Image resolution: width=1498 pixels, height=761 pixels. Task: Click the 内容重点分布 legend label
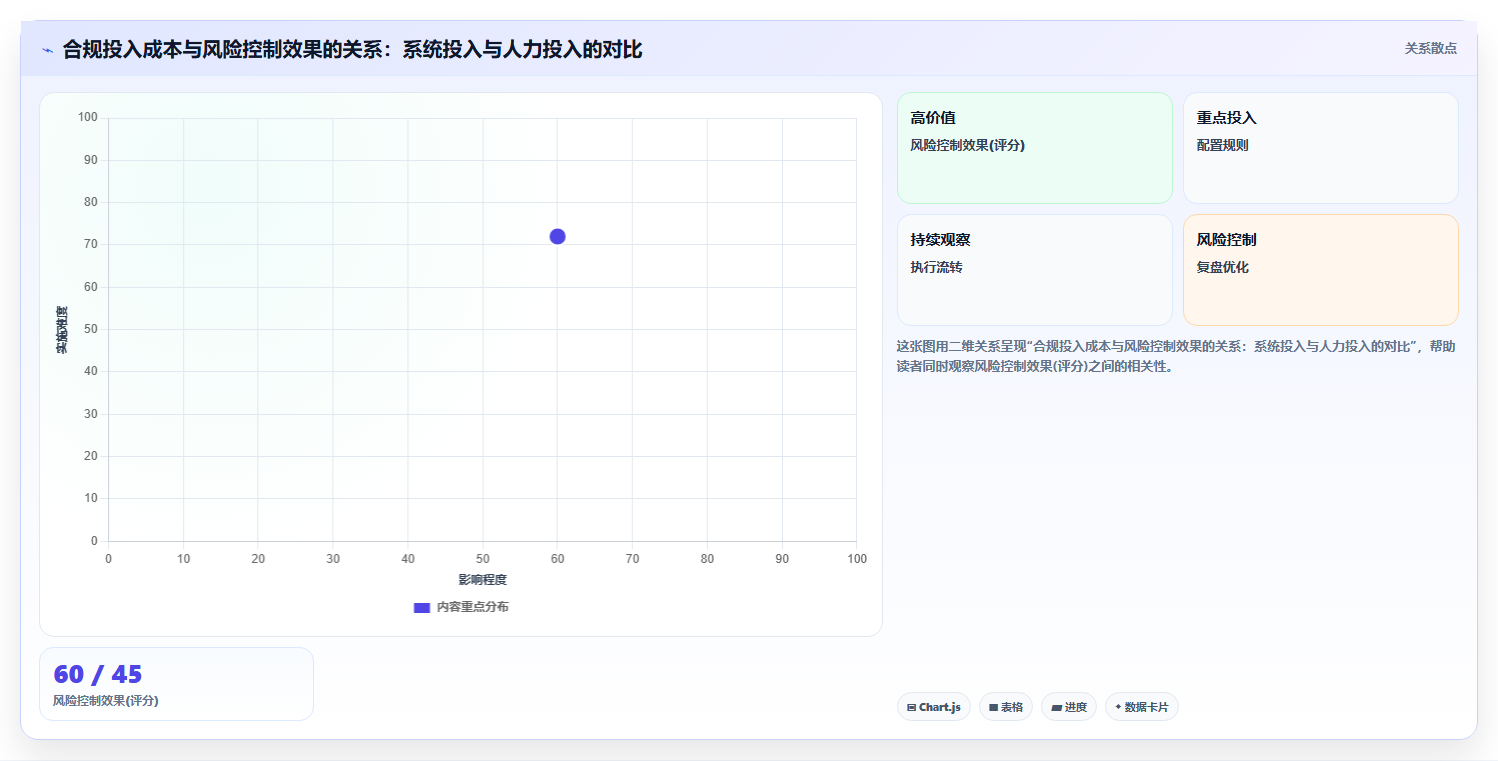472,607
